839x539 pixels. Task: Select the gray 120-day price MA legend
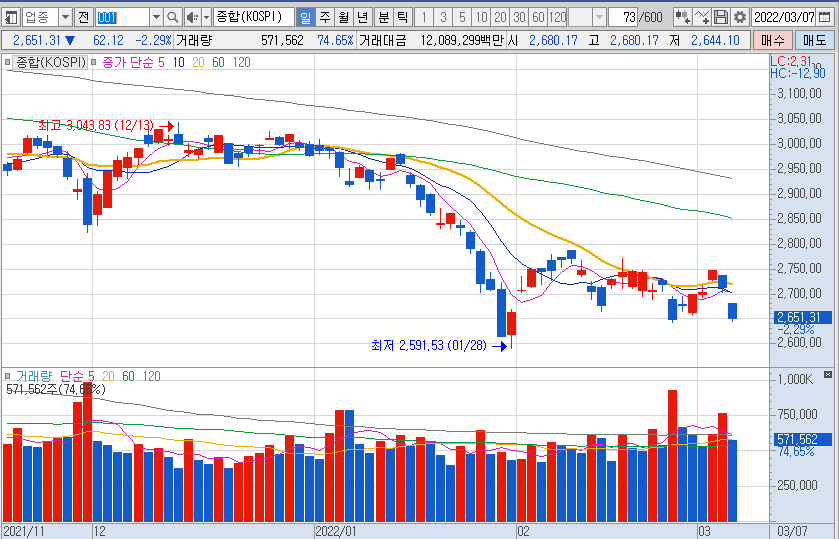(241, 62)
